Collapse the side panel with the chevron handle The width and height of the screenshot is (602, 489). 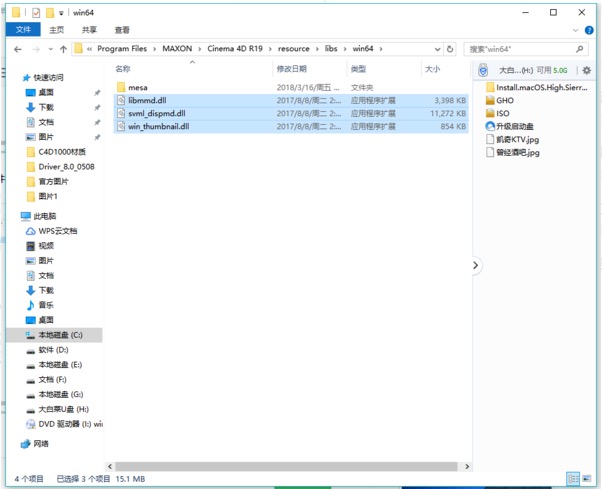pos(475,265)
